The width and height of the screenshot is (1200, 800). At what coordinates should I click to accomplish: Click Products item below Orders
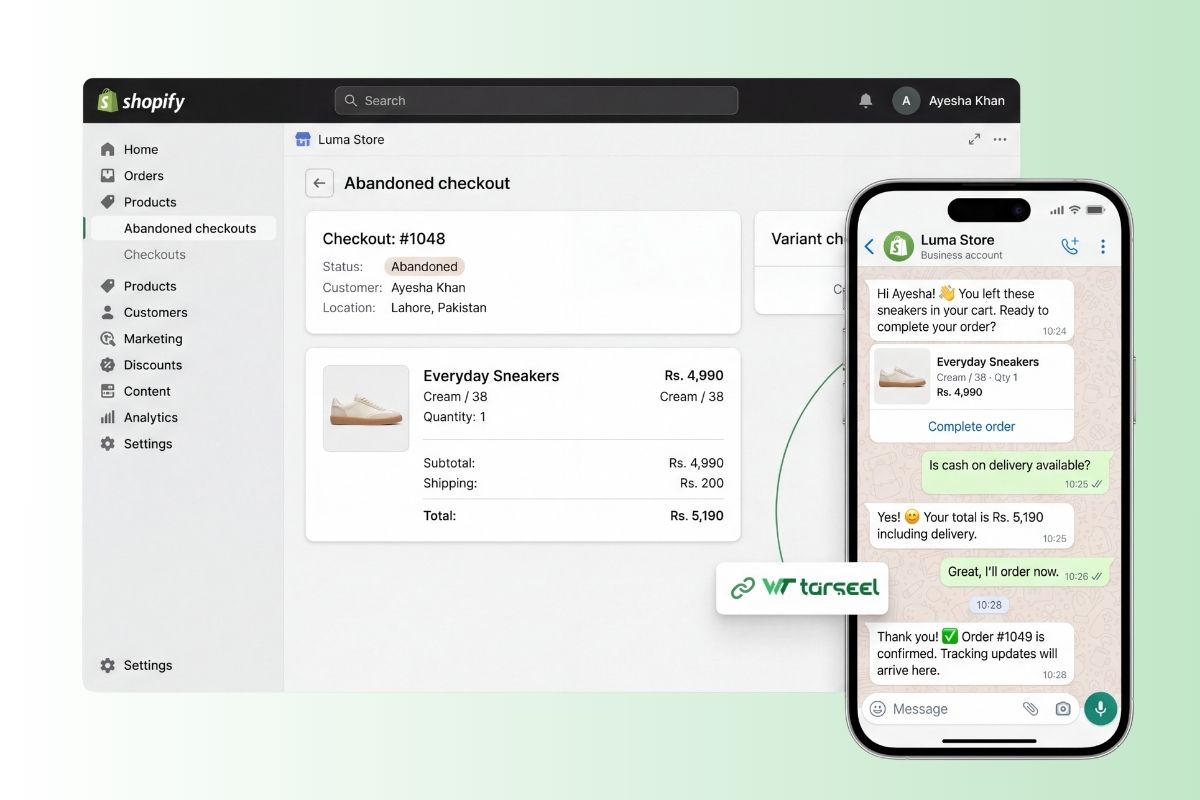click(x=150, y=202)
